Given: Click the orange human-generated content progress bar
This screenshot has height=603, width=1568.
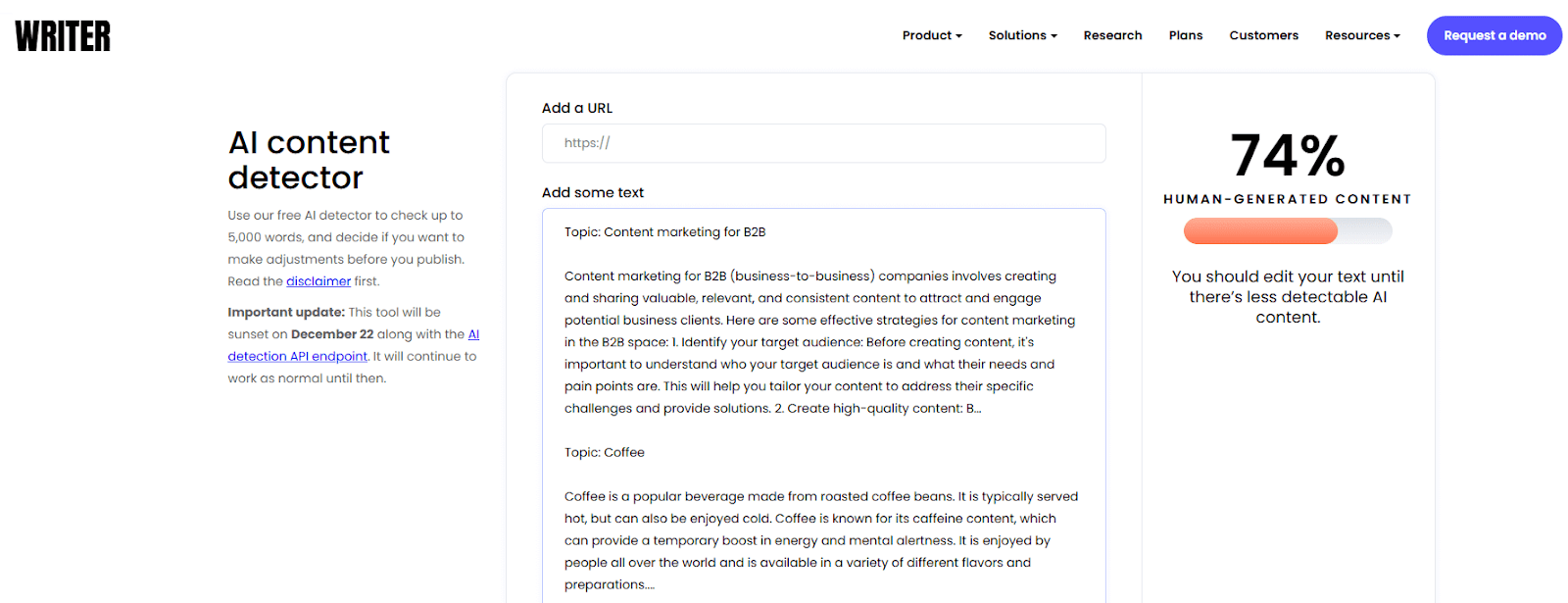Looking at the screenshot, I should (1259, 230).
